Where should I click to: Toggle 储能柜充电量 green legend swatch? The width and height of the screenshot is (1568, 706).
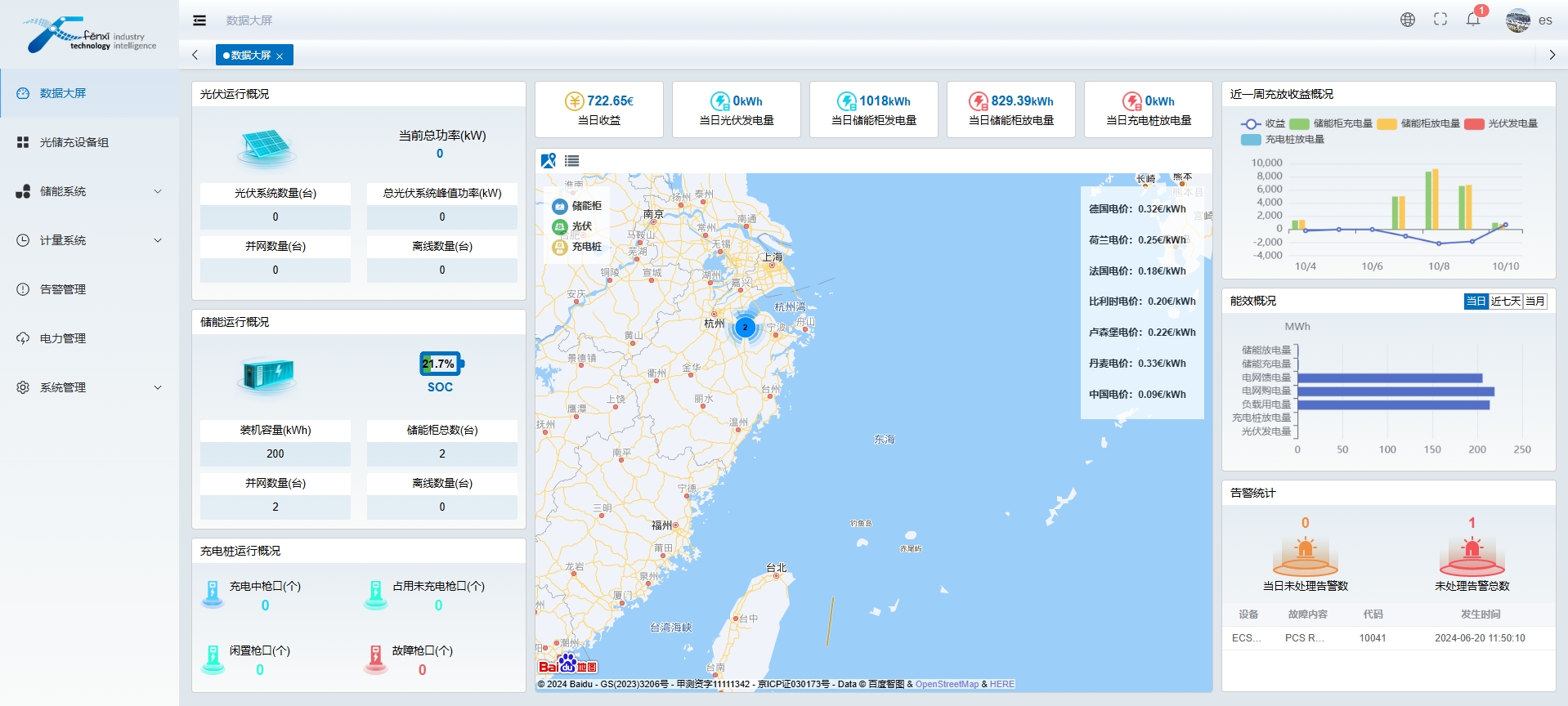pos(1299,124)
